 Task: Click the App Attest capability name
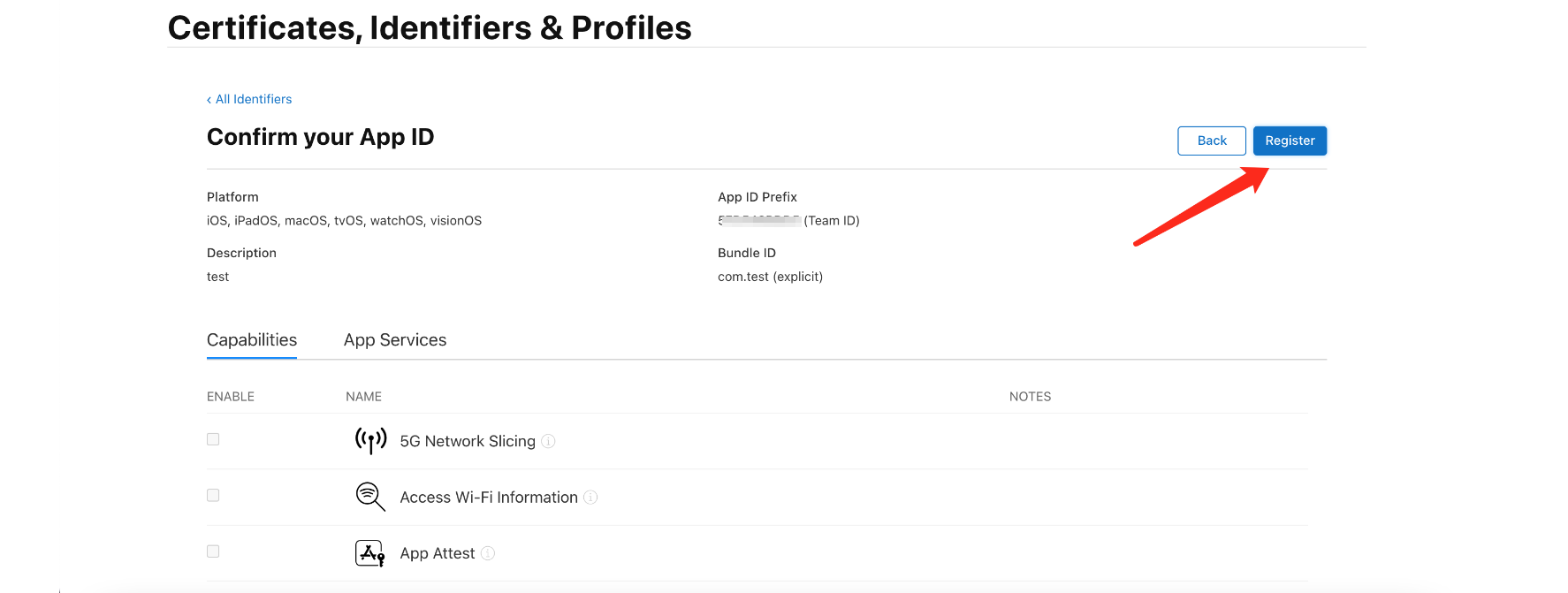(x=438, y=553)
